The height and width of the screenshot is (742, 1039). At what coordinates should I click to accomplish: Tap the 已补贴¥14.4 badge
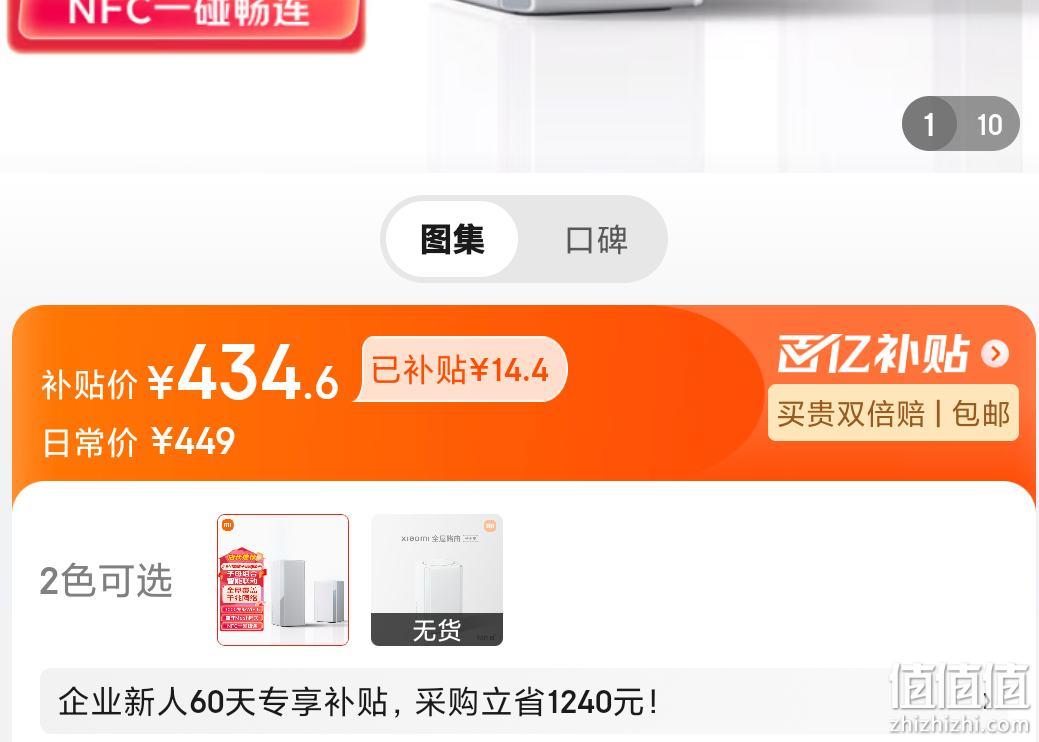click(x=461, y=369)
